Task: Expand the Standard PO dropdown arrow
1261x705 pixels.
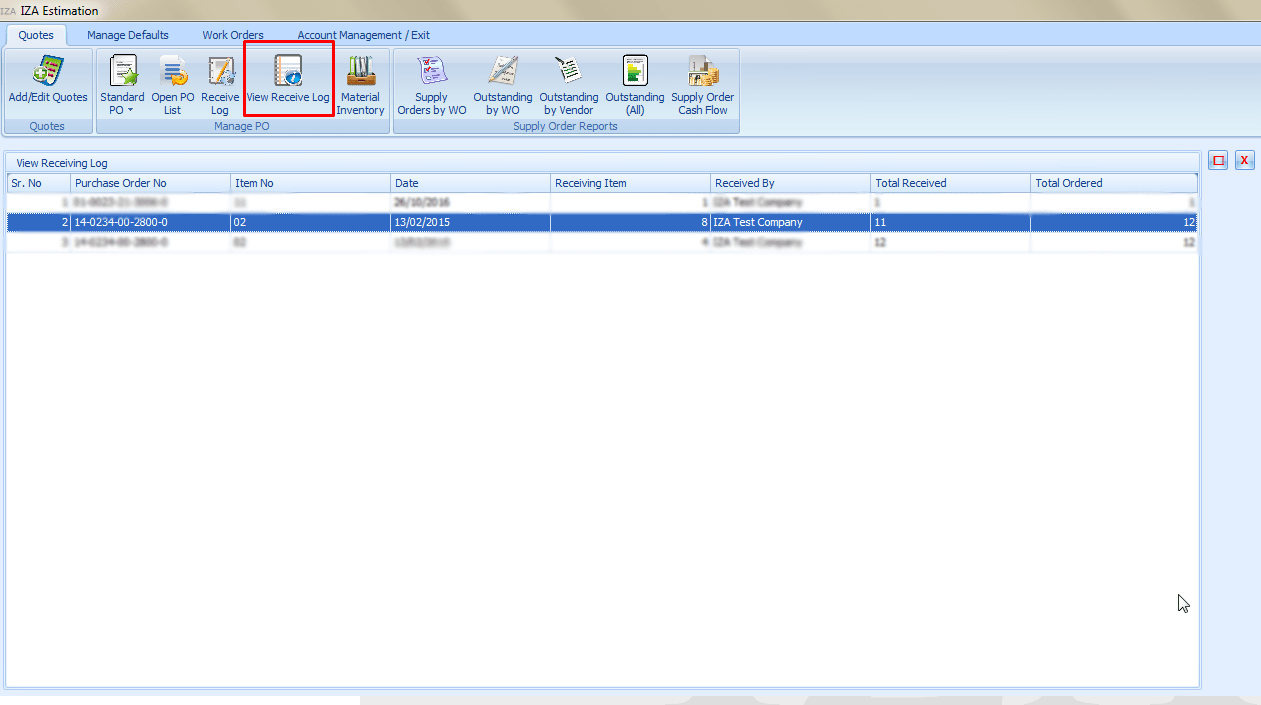Action: (130, 111)
